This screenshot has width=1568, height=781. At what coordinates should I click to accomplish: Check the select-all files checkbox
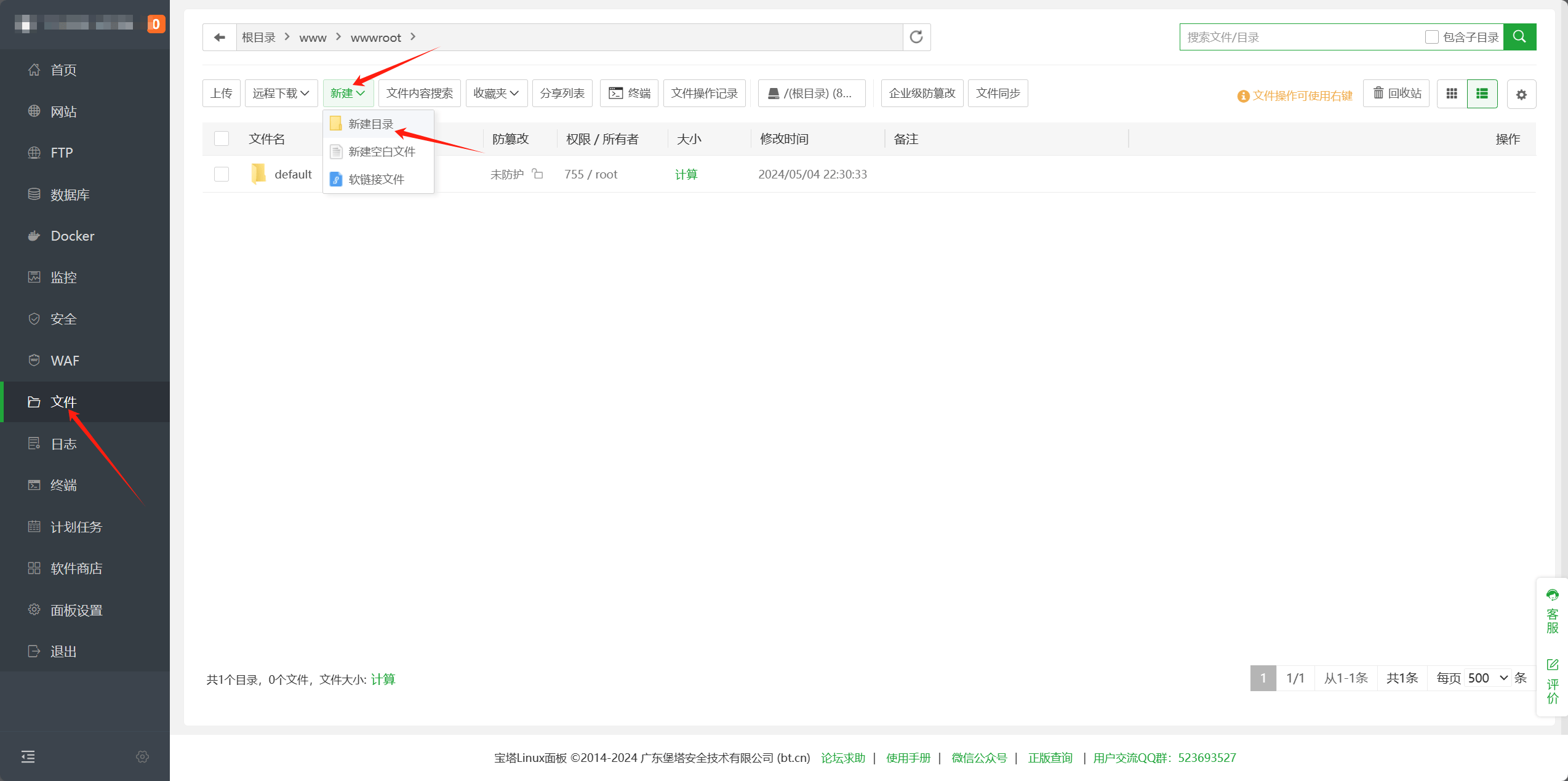[222, 139]
